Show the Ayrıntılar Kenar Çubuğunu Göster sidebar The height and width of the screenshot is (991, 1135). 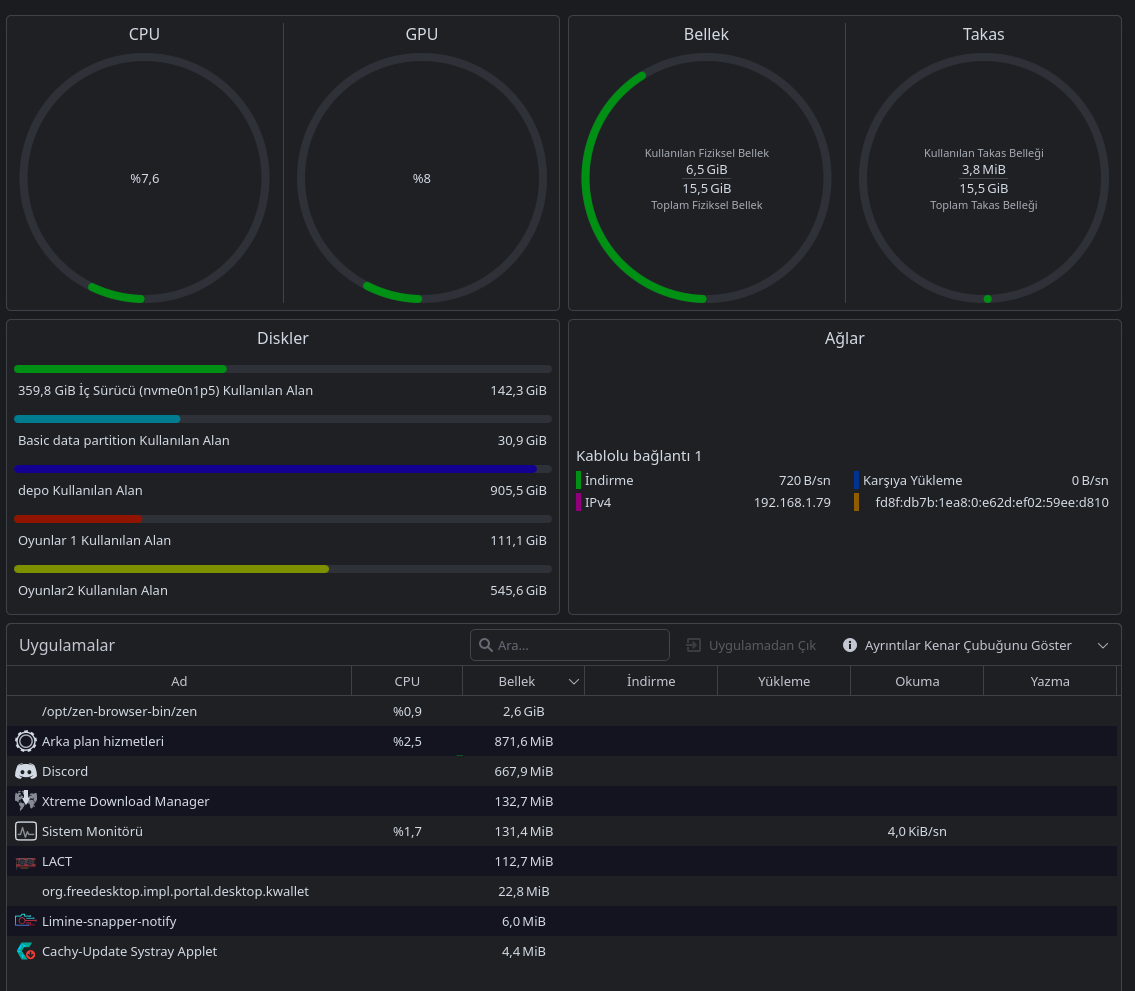958,645
